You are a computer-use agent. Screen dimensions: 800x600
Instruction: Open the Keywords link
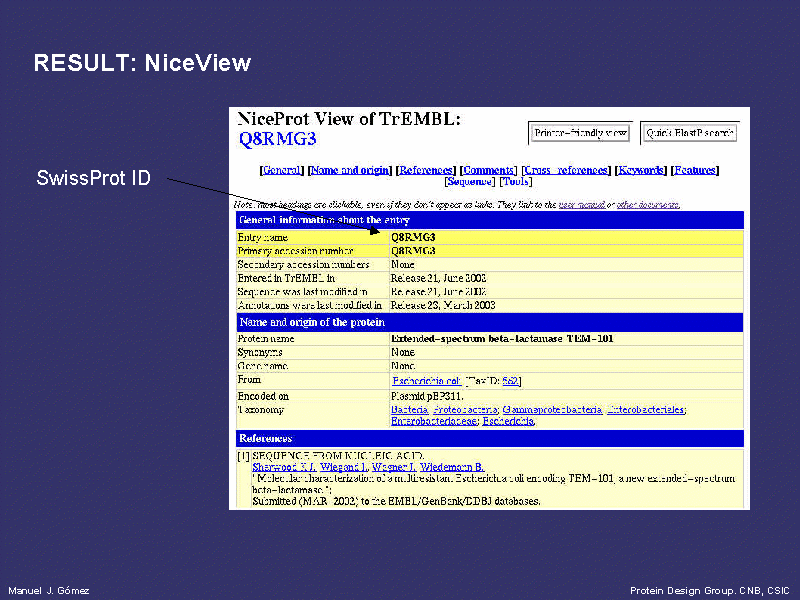pos(641,170)
